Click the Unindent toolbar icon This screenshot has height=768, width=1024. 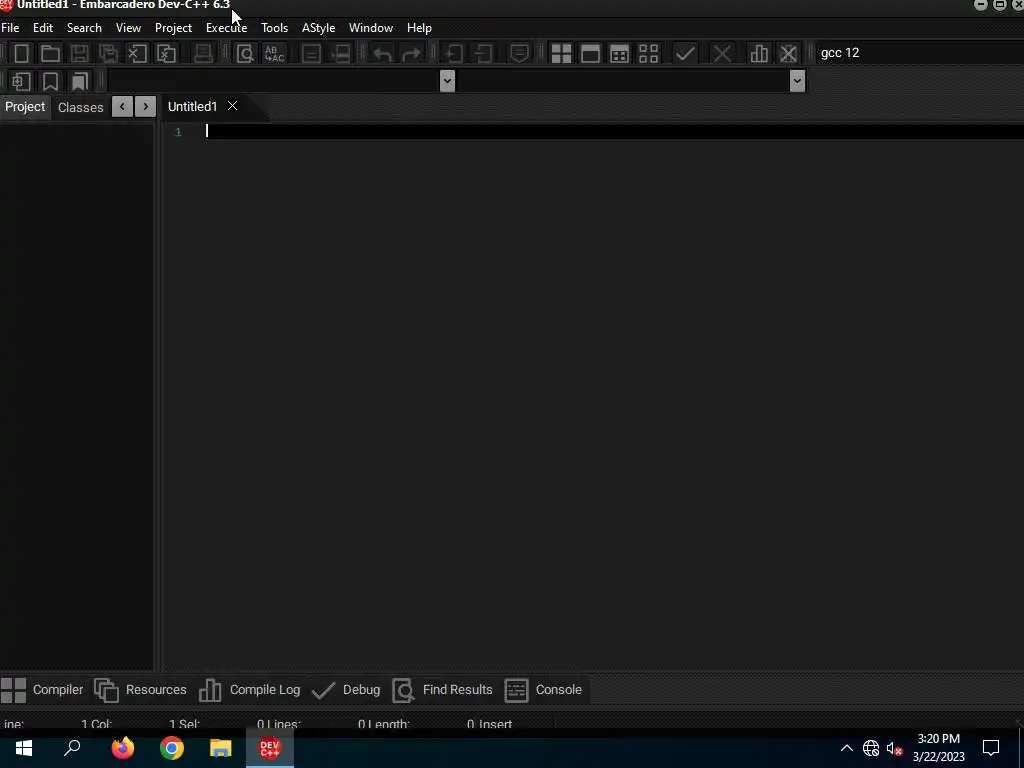click(x=483, y=54)
